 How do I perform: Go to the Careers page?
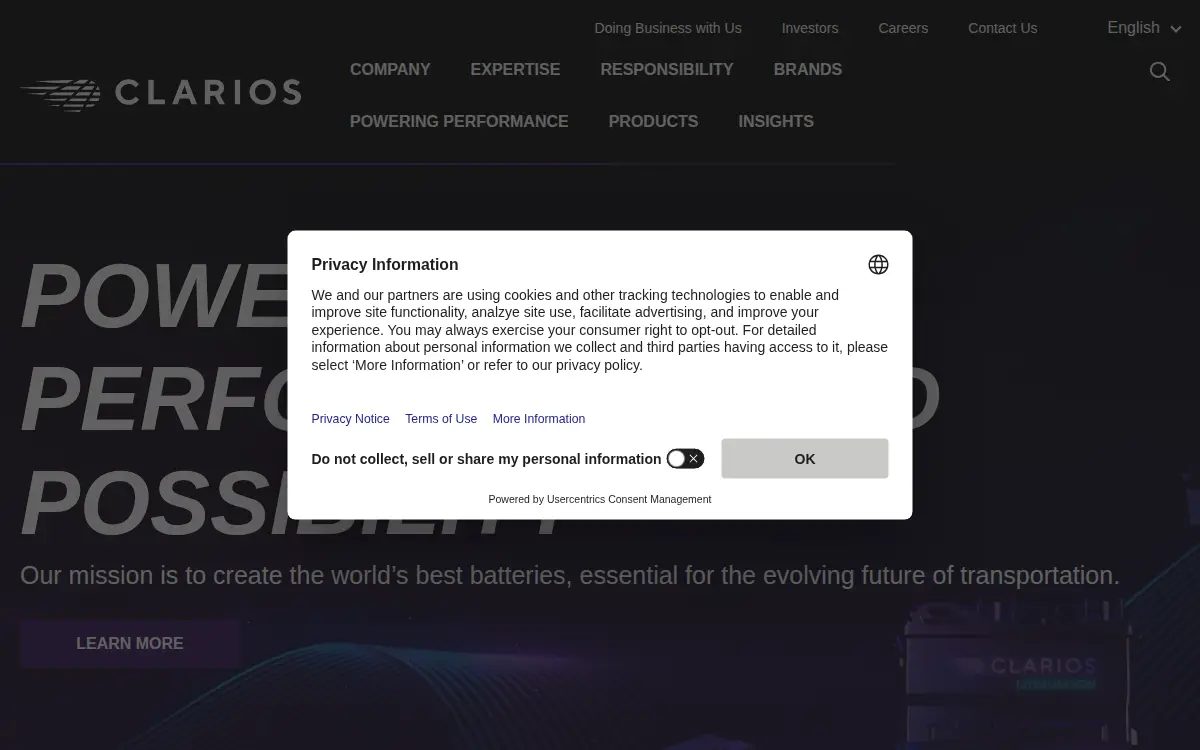coord(903,28)
